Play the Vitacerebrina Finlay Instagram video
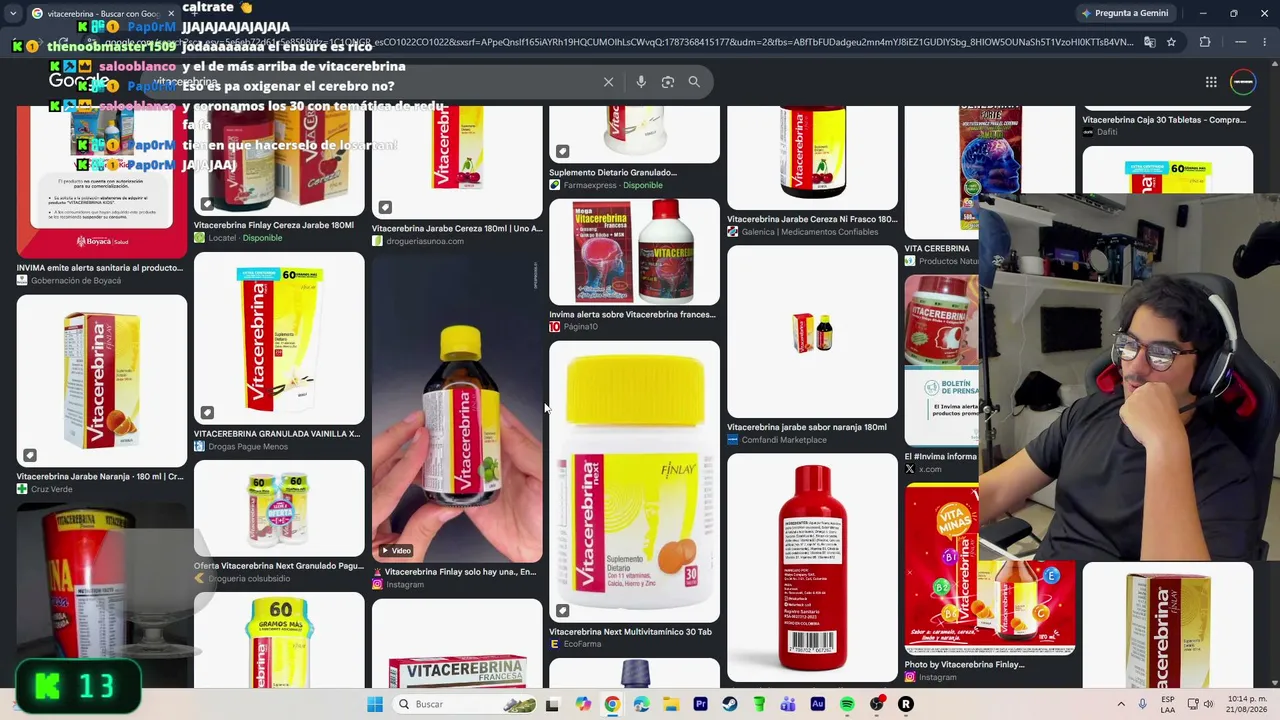The height and width of the screenshot is (720, 1280). click(457, 407)
